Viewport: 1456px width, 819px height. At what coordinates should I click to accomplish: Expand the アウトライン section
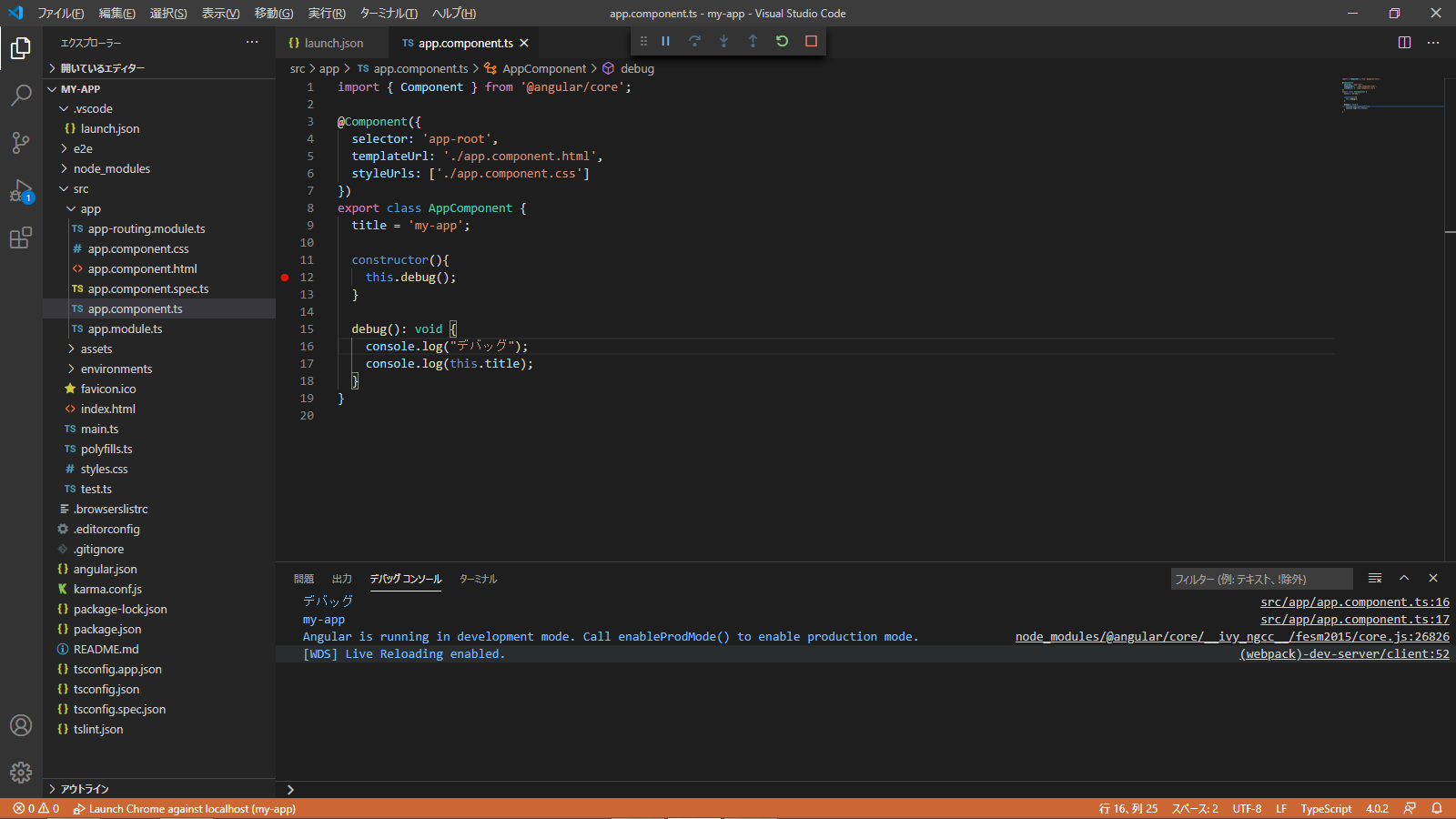pyautogui.click(x=85, y=789)
